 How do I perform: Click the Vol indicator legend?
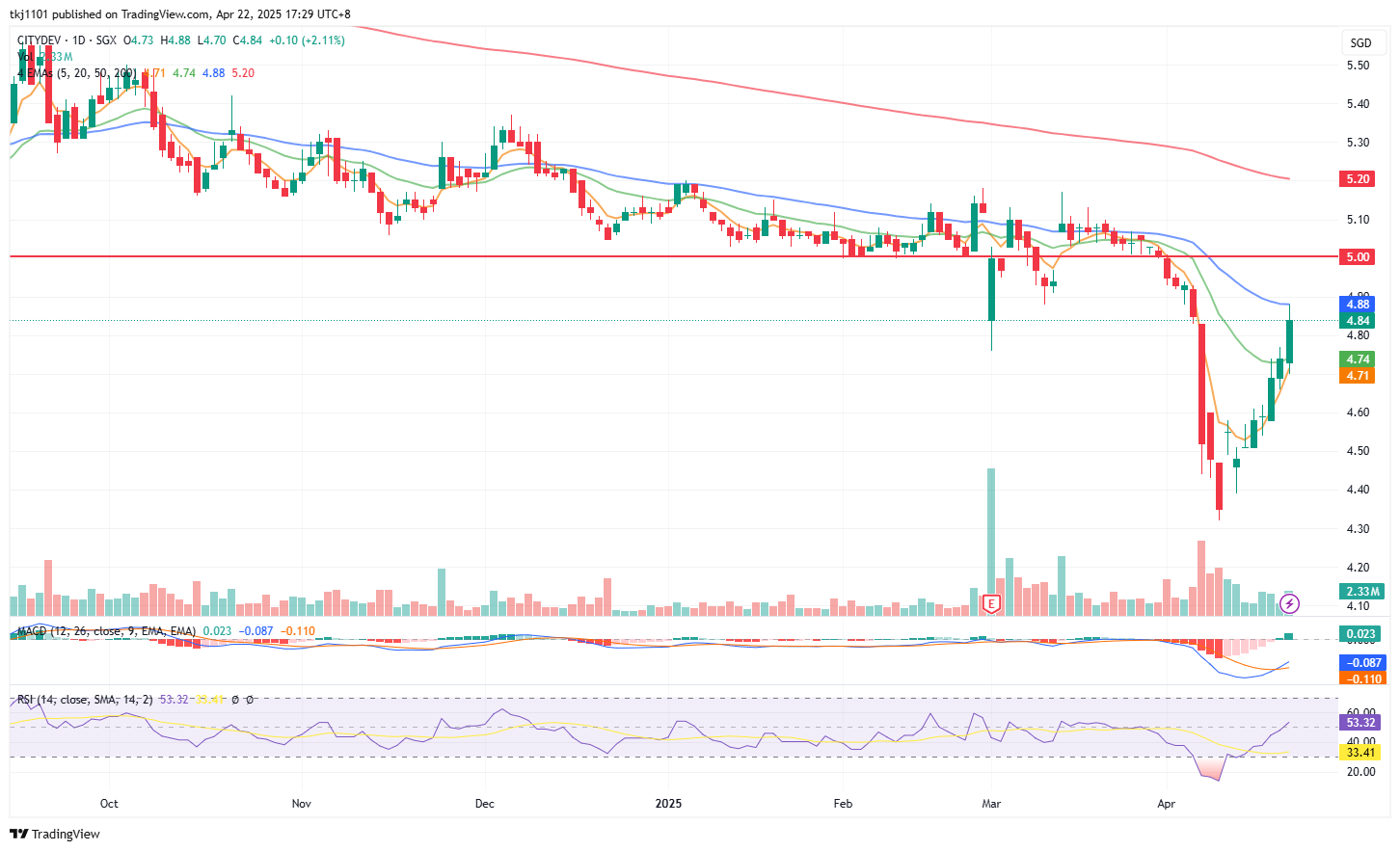[x=25, y=57]
